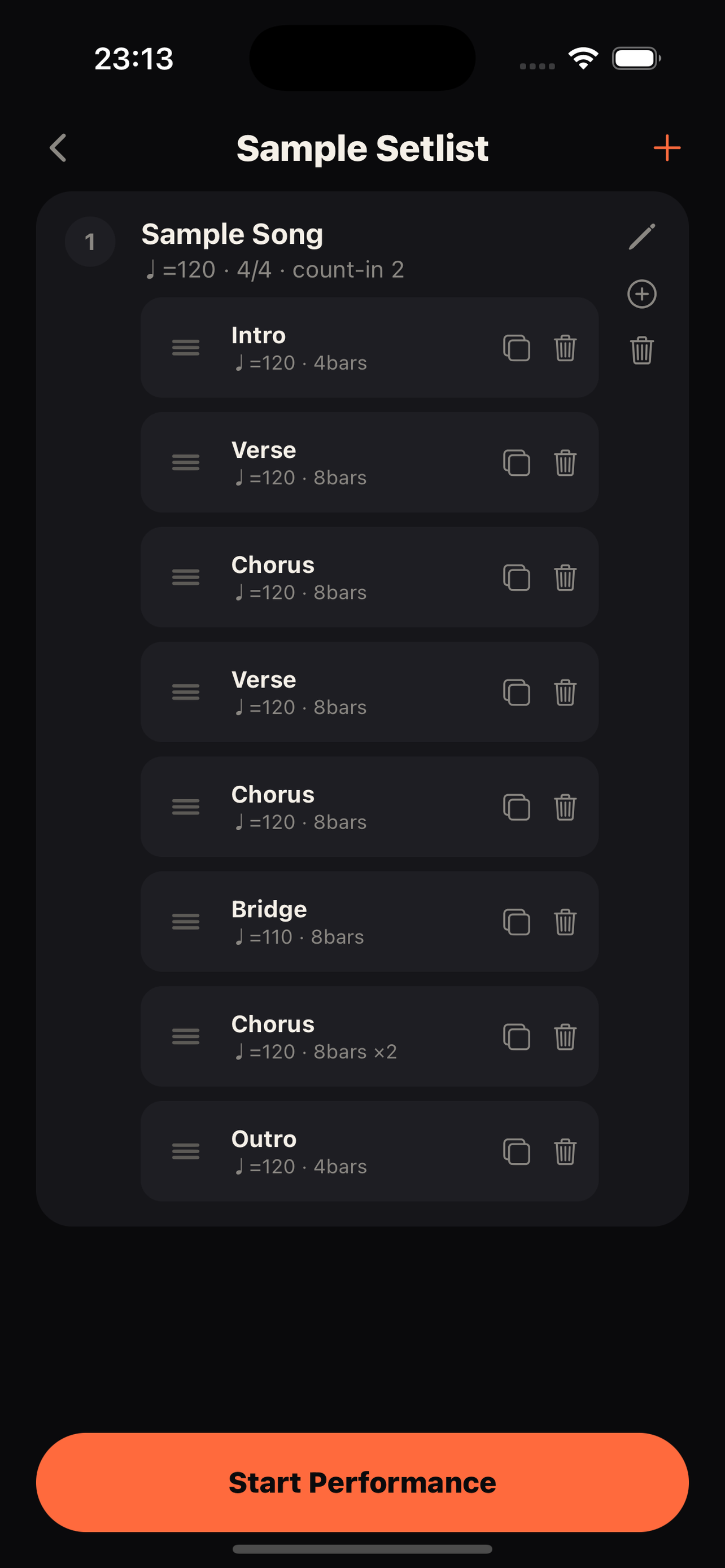Grab the Intro section reorder handle
Image resolution: width=725 pixels, height=1568 pixels.
(x=186, y=348)
